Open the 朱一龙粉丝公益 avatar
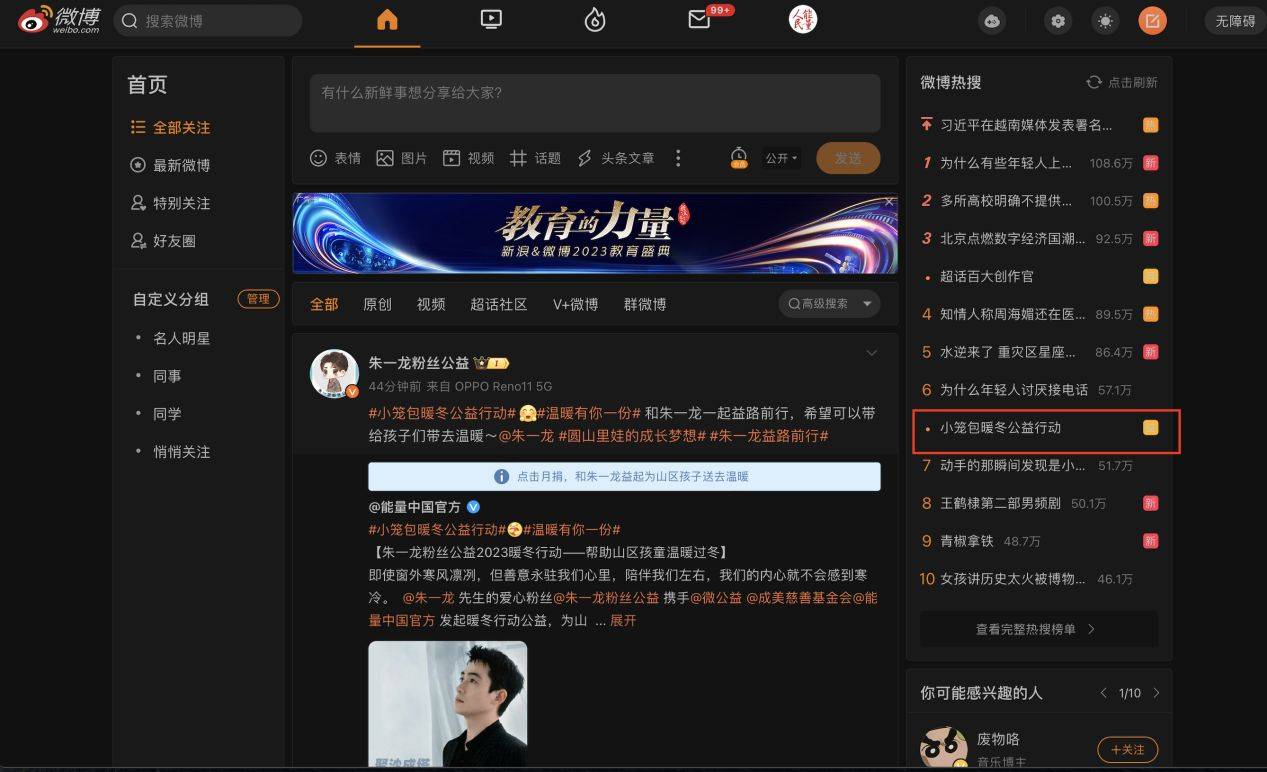1267x772 pixels. (334, 375)
